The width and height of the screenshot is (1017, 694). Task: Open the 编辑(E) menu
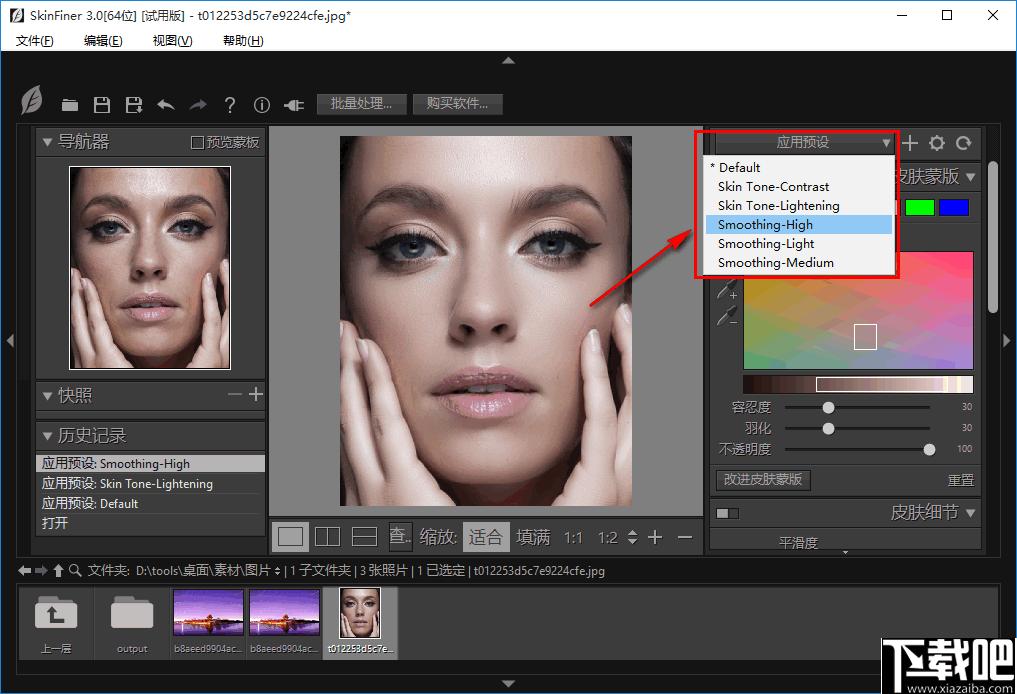[103, 41]
